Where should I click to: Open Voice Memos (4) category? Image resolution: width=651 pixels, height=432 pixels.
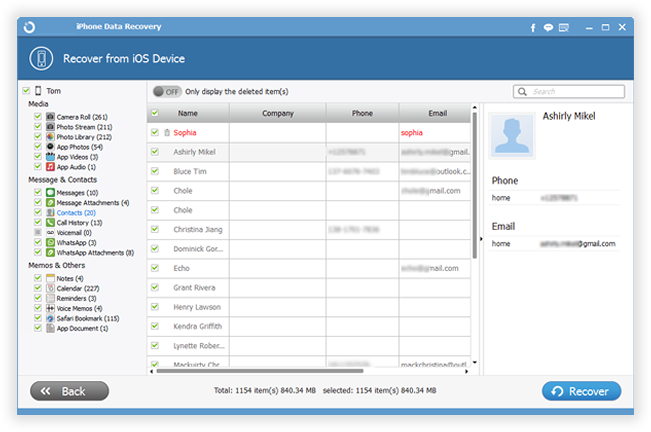click(x=79, y=308)
